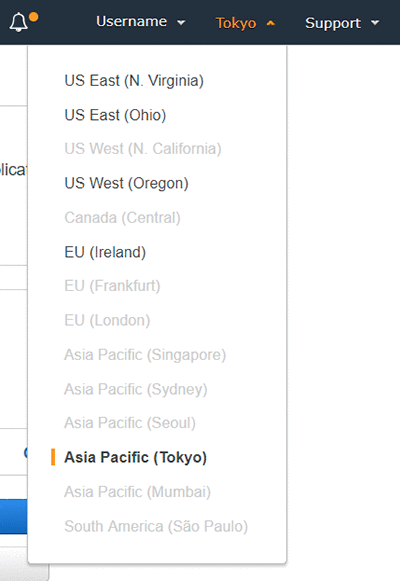
Task: Choose US West (N. California) region
Action: [x=143, y=149]
